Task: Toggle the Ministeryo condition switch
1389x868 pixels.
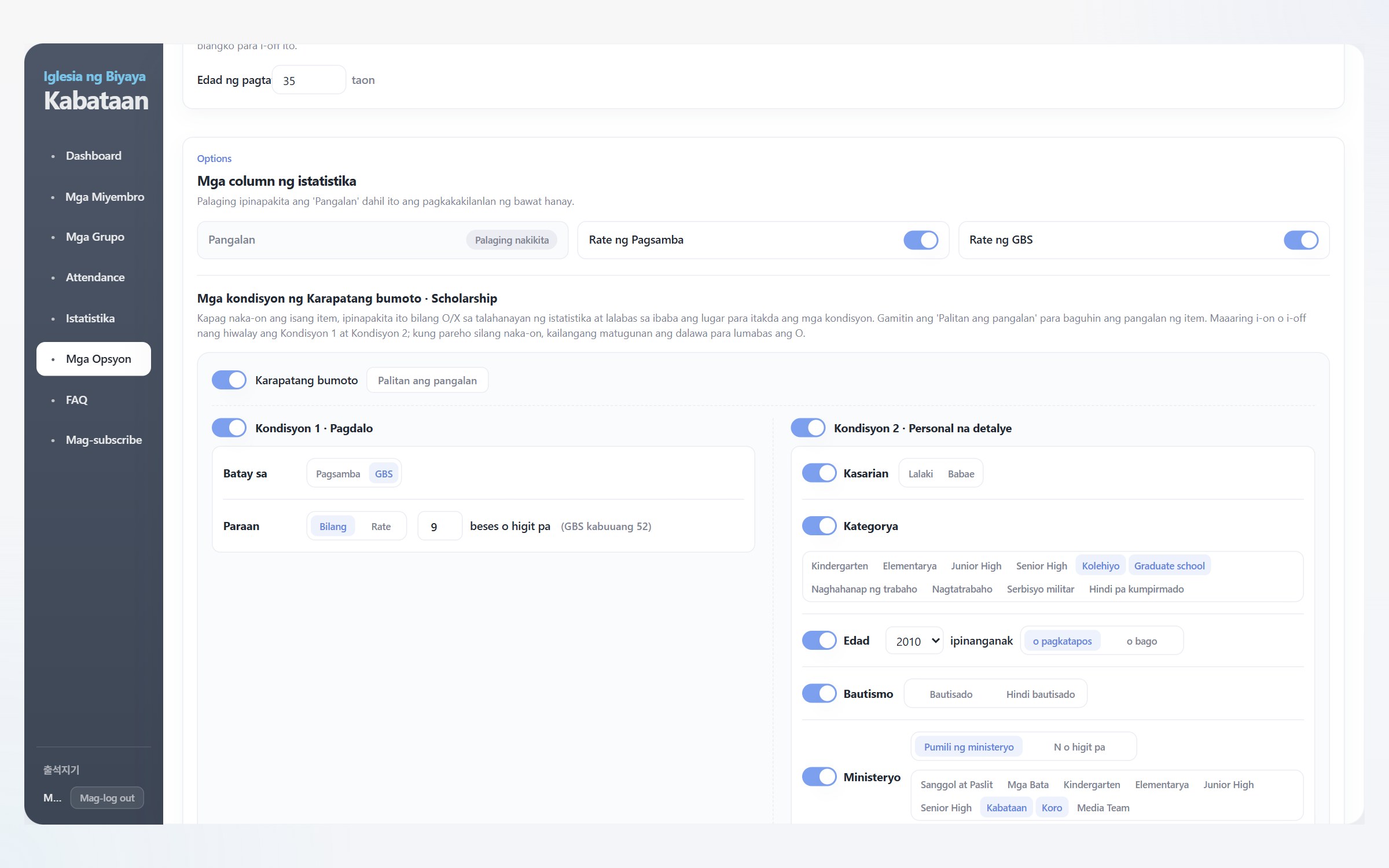Action: (819, 777)
